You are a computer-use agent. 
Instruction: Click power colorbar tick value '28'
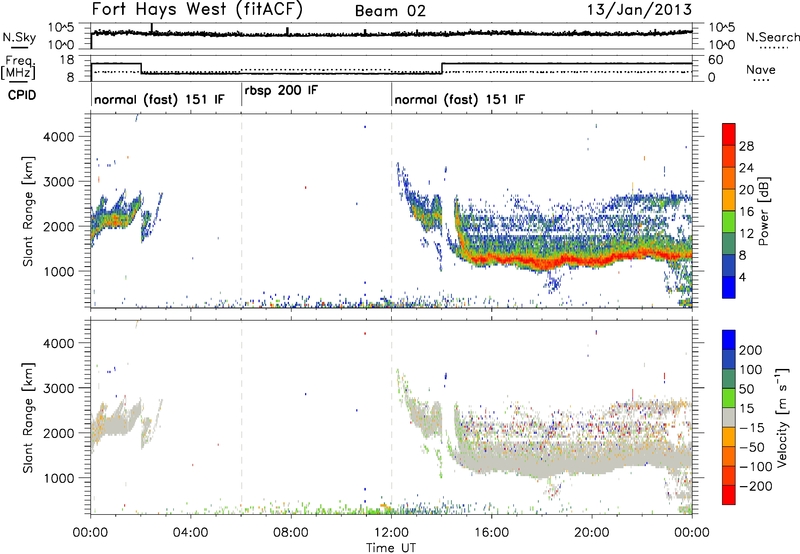(746, 146)
